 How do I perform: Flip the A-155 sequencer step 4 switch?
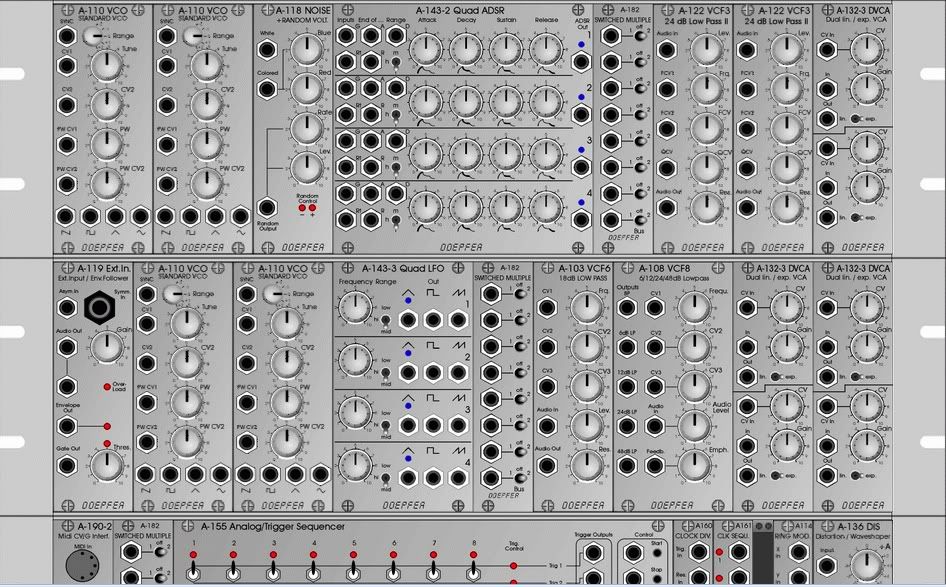(x=314, y=571)
